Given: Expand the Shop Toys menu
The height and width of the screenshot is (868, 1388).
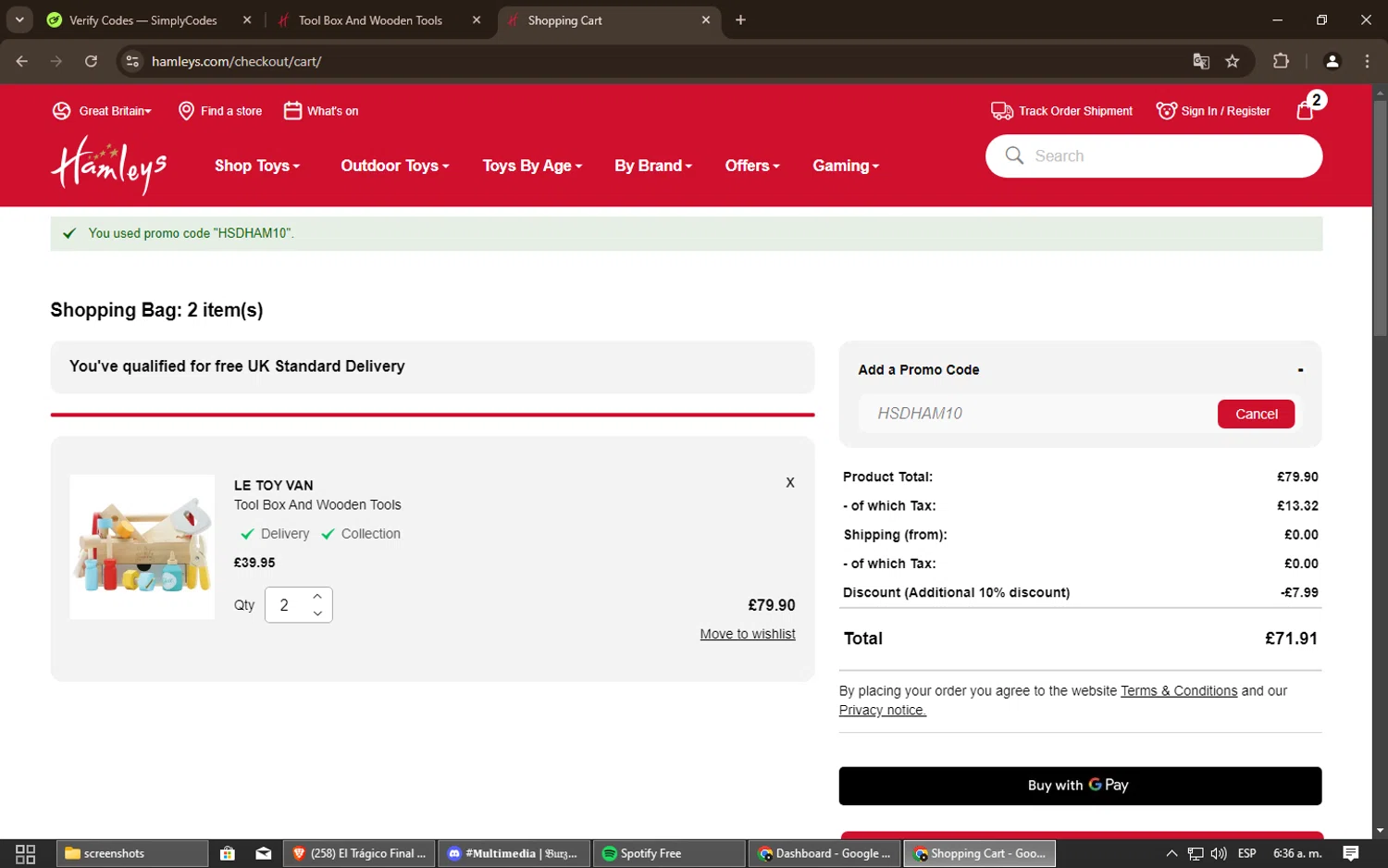Looking at the screenshot, I should (x=257, y=166).
